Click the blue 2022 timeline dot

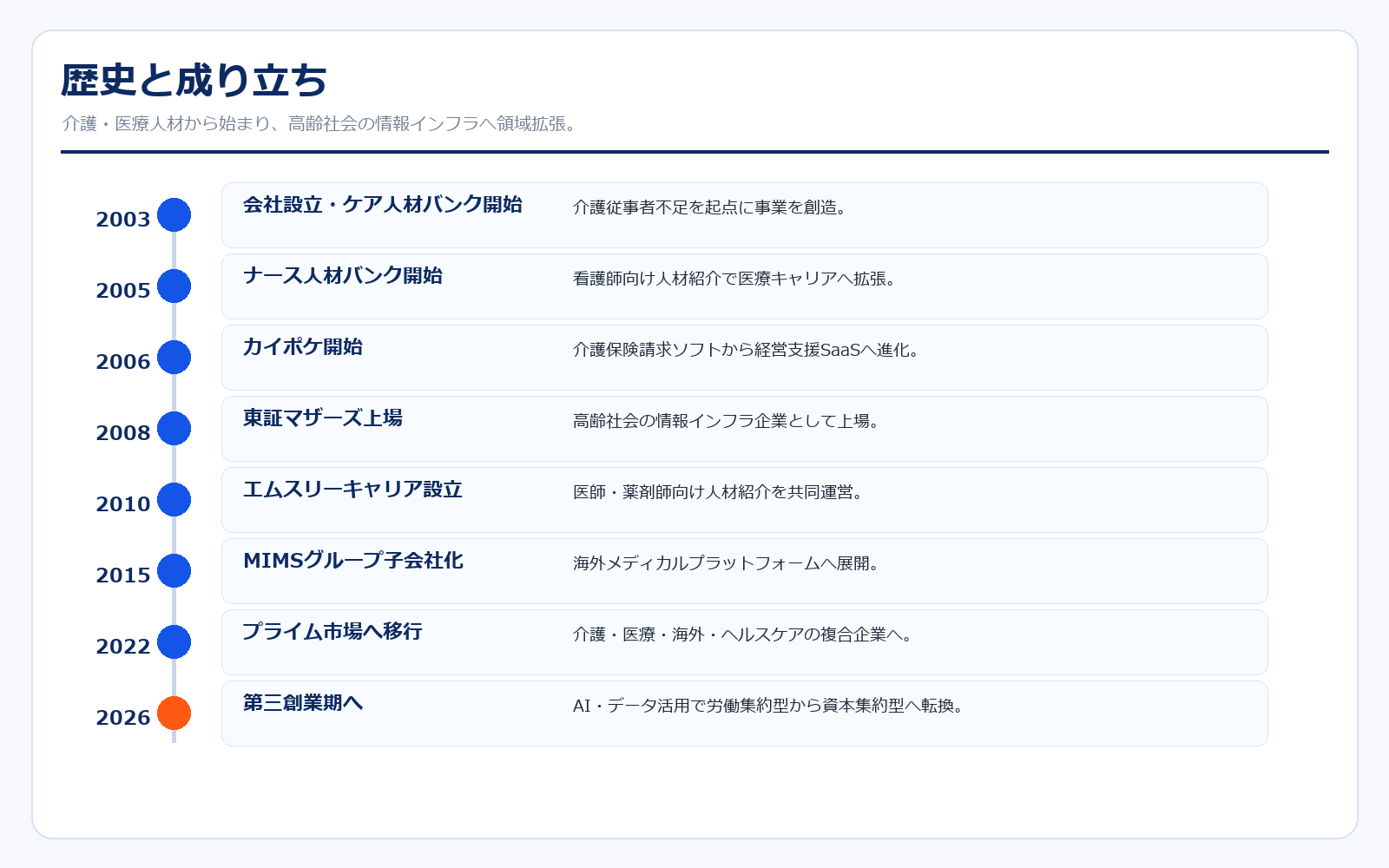(x=174, y=642)
